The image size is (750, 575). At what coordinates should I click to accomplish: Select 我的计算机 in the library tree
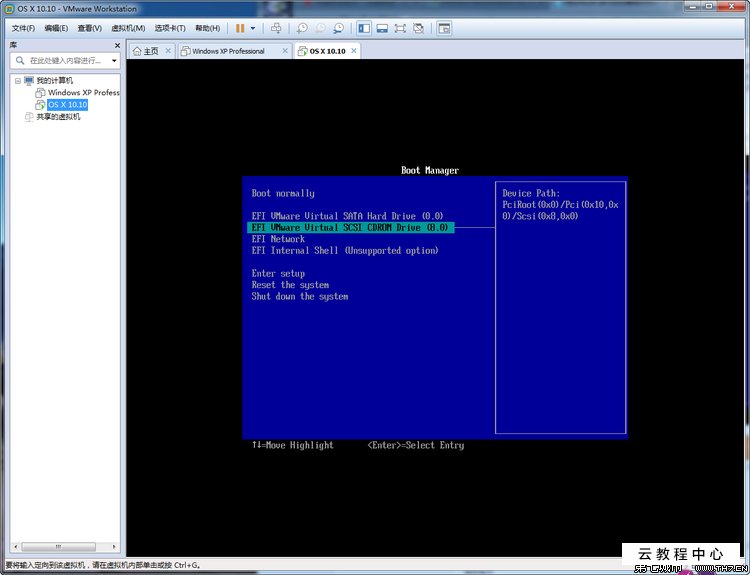click(55, 81)
